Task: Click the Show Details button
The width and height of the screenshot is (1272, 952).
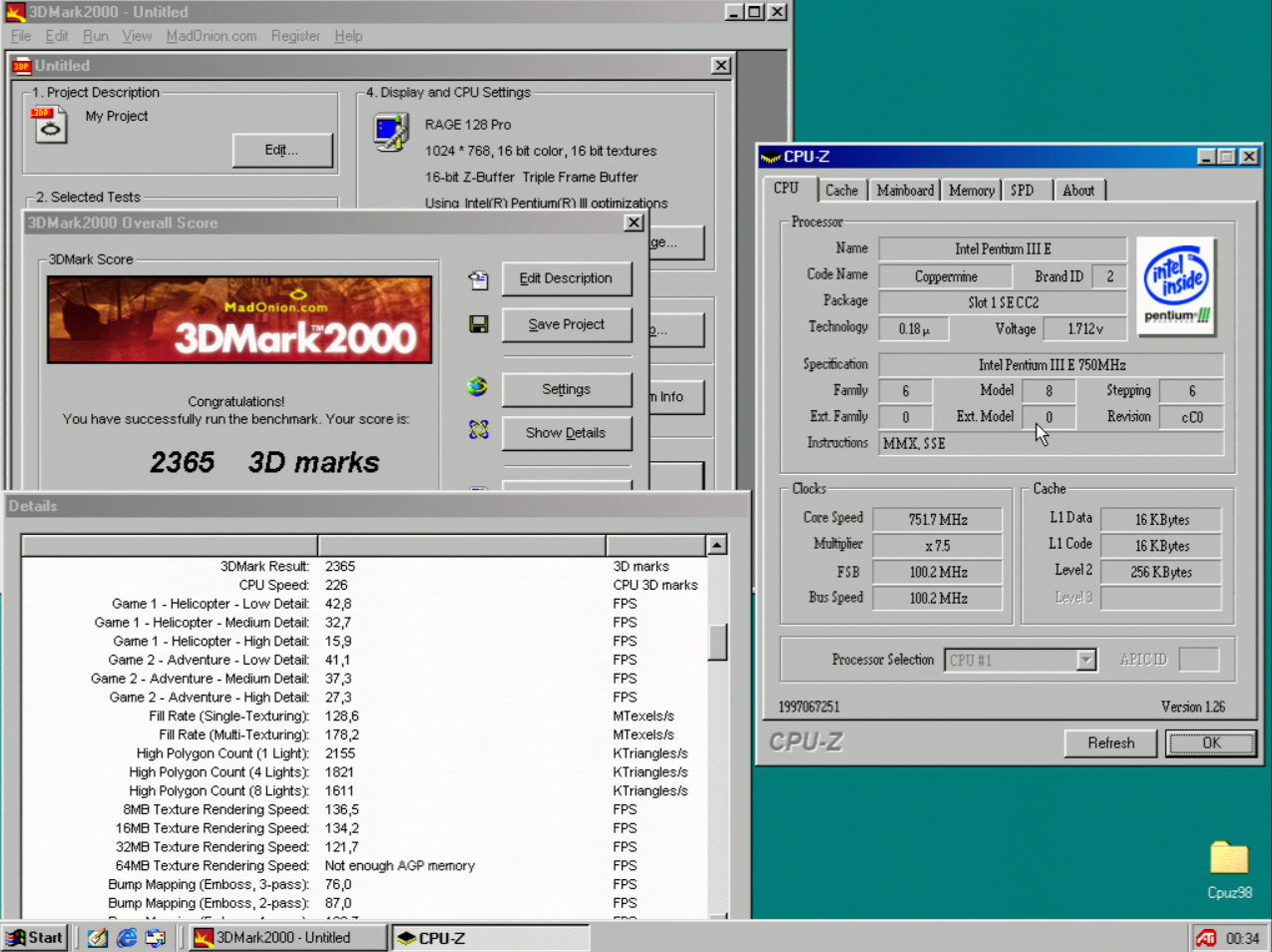Action: (x=566, y=433)
